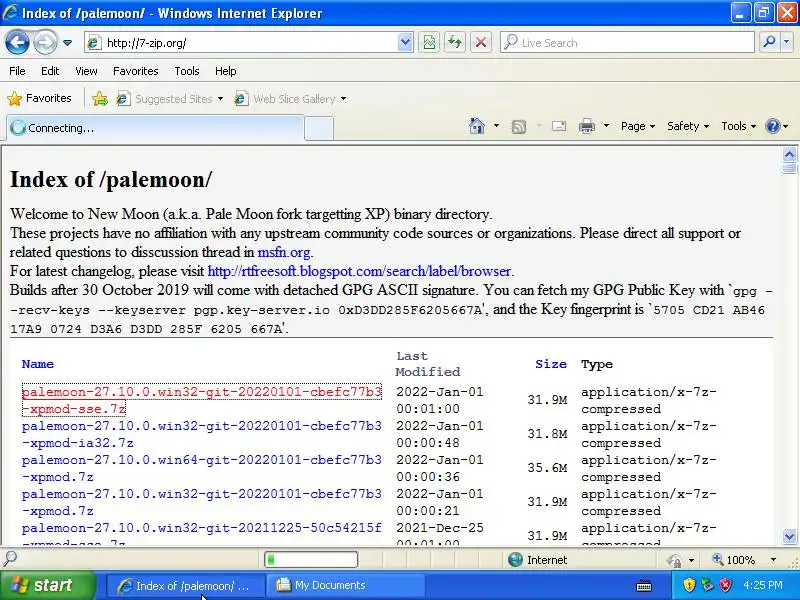Click the red shield tray icon
800x600 pixels.
pyautogui.click(x=725, y=585)
